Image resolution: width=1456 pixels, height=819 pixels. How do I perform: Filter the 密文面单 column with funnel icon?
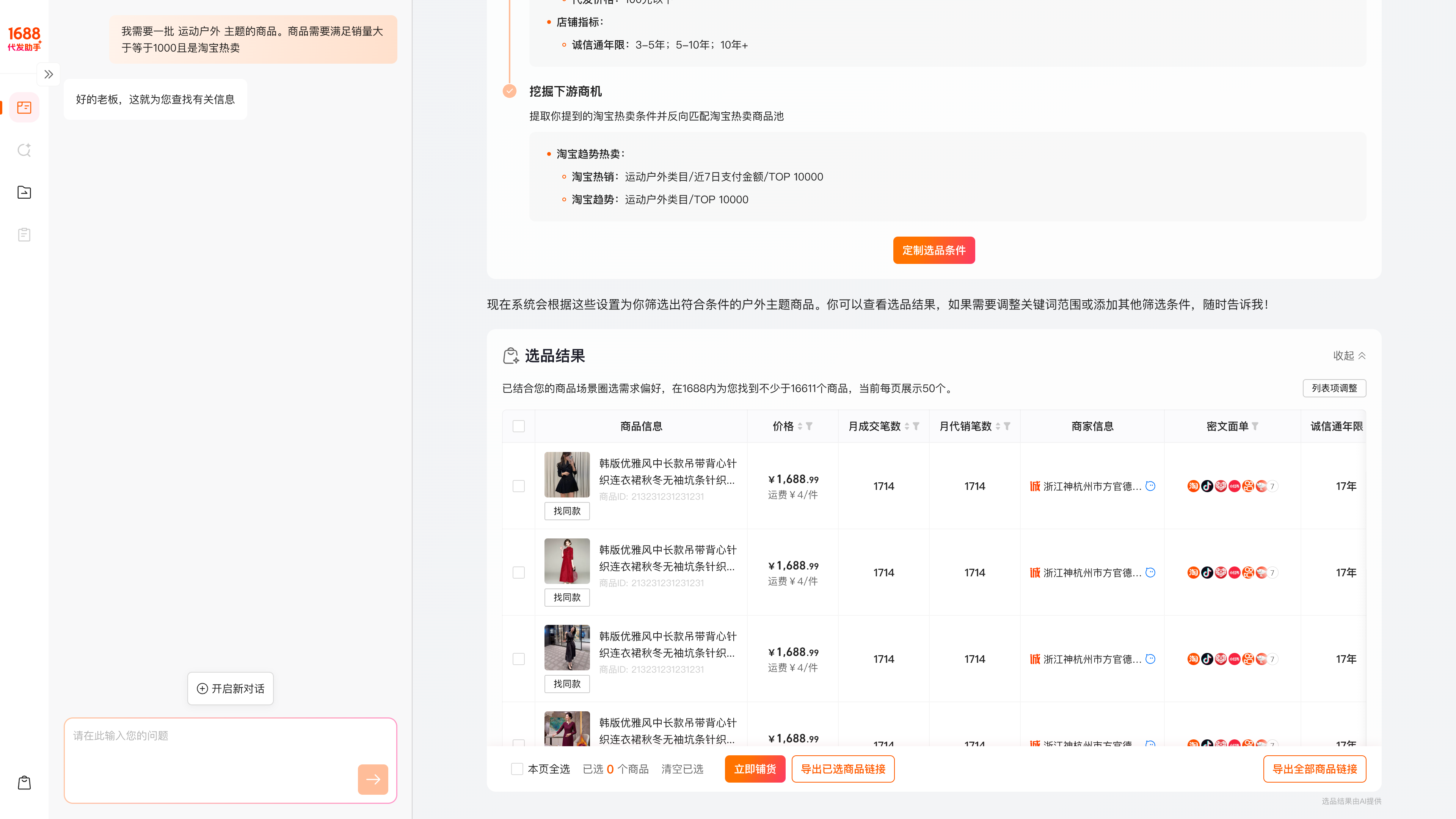(x=1255, y=426)
